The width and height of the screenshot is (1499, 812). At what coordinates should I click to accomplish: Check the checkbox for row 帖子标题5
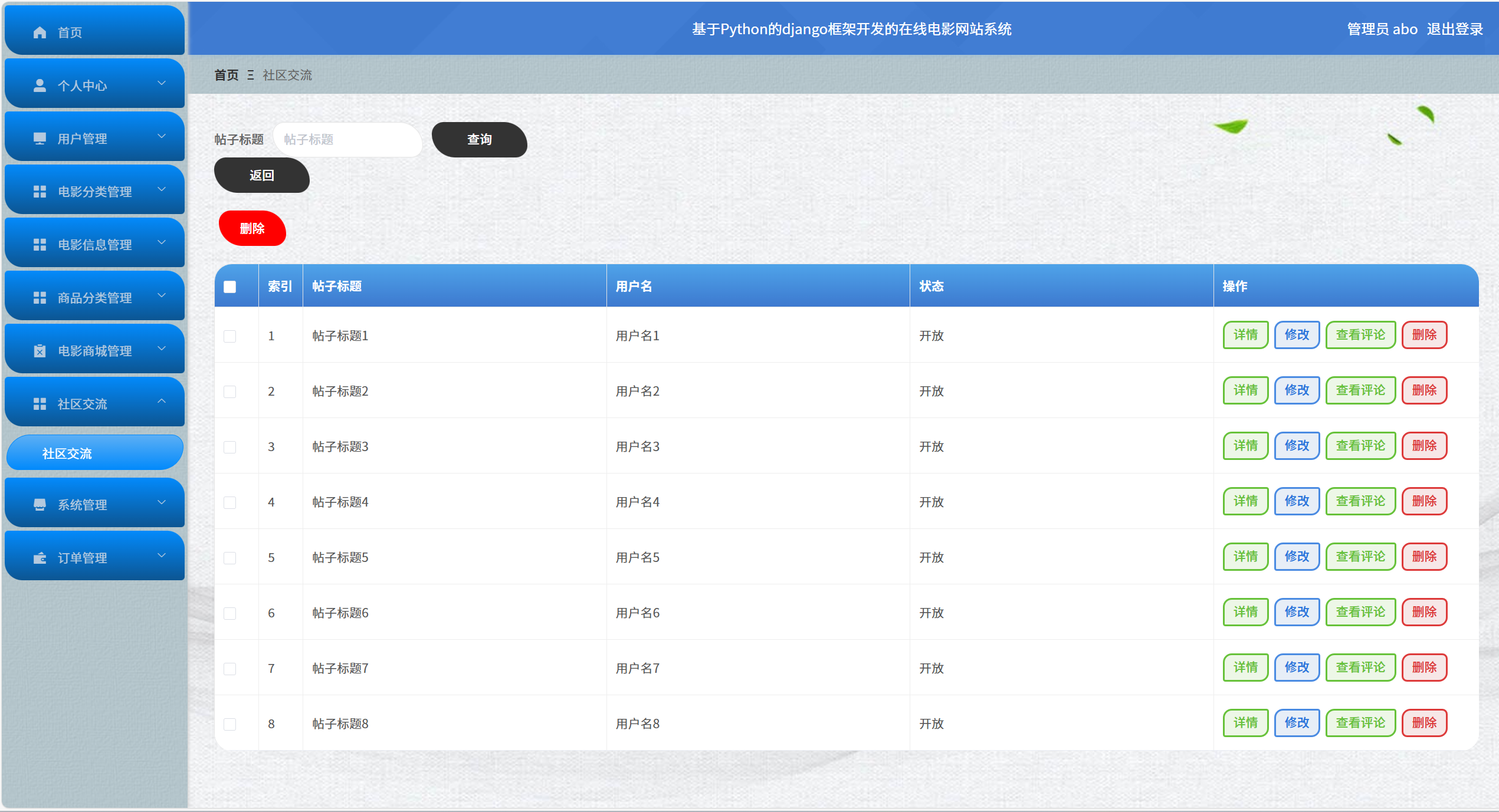[x=230, y=558]
